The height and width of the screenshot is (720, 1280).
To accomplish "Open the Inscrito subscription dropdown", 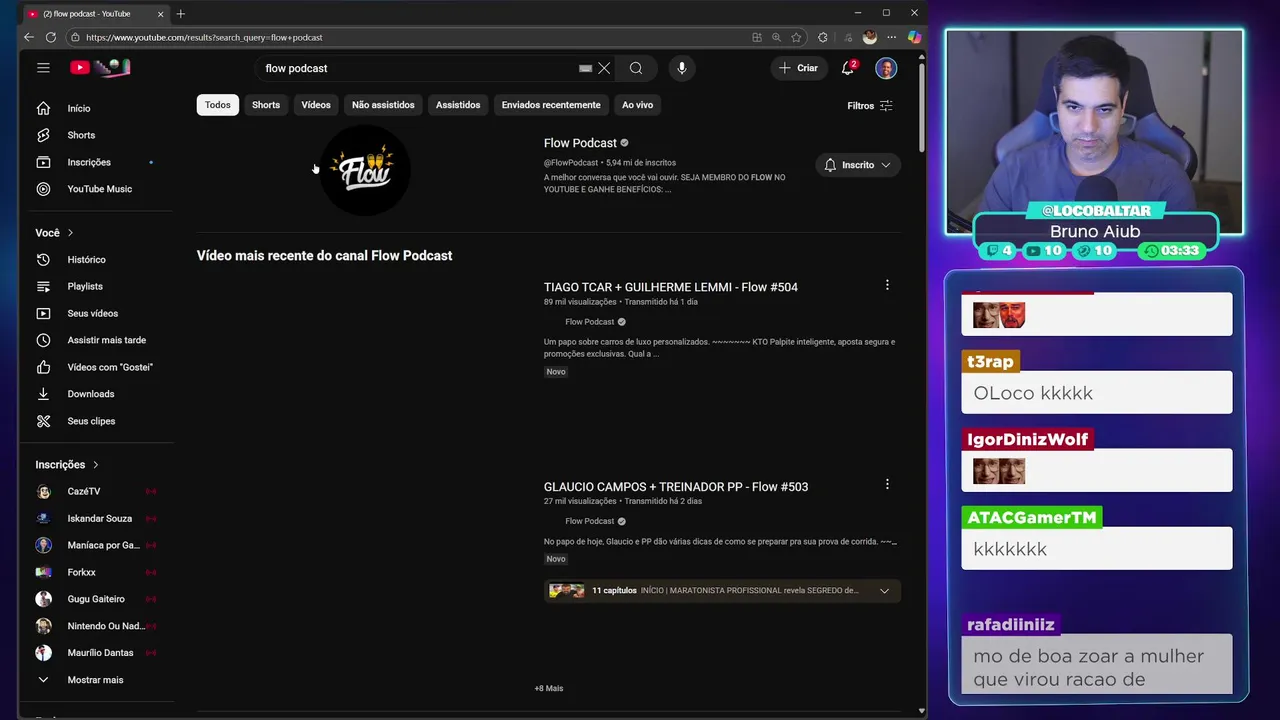I will coord(858,165).
